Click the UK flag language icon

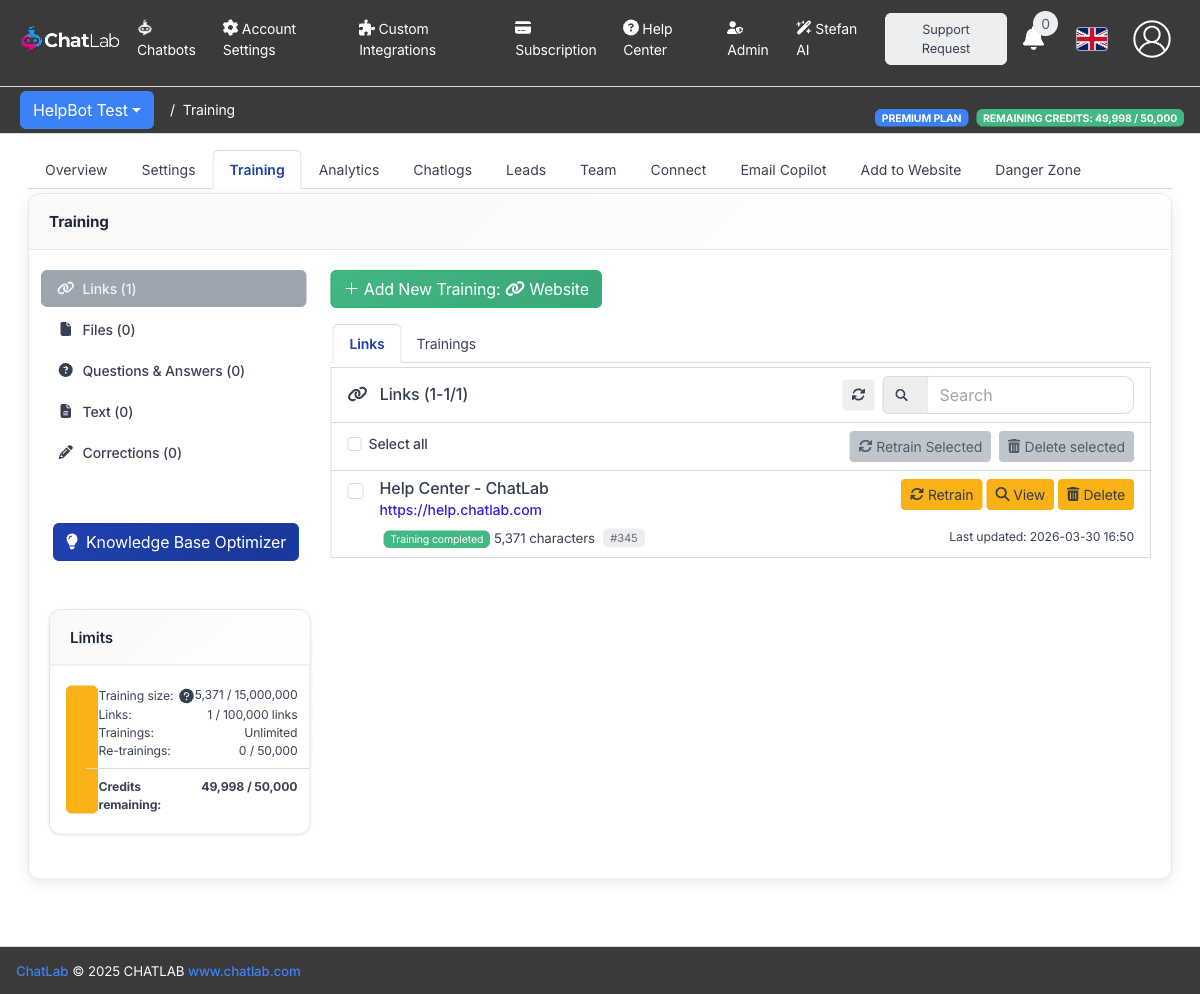click(x=1091, y=39)
